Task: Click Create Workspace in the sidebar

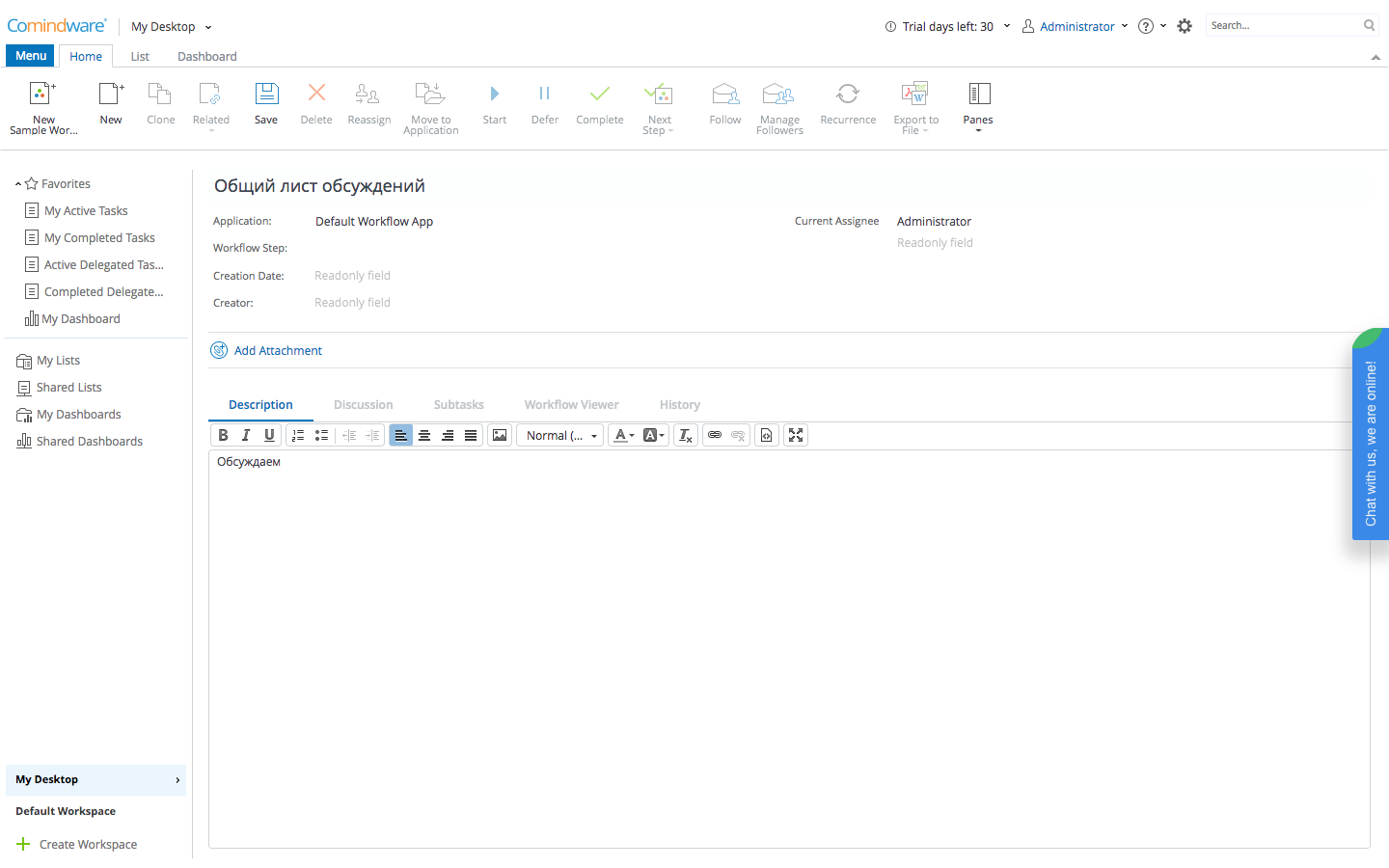Action: coord(88,844)
